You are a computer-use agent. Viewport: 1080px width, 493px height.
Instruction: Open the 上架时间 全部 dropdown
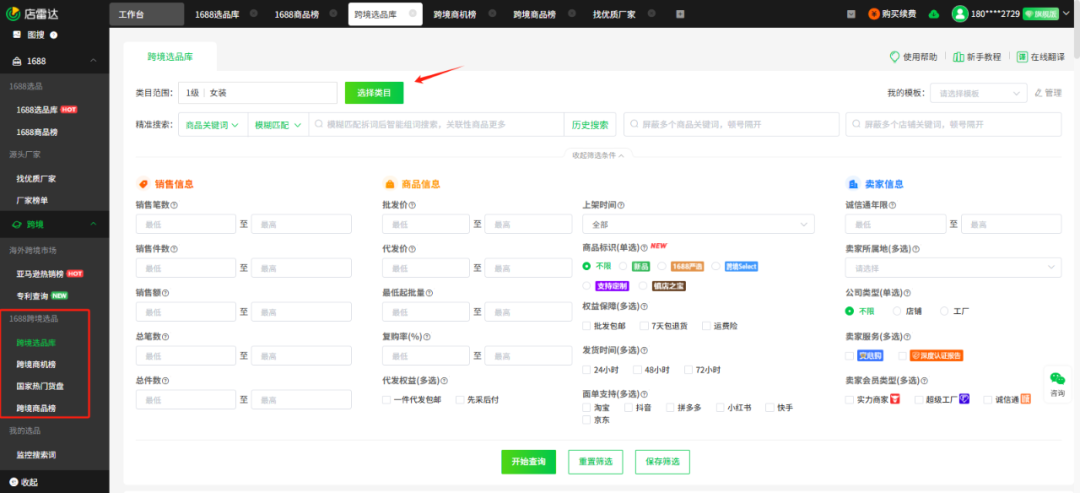[698, 224]
